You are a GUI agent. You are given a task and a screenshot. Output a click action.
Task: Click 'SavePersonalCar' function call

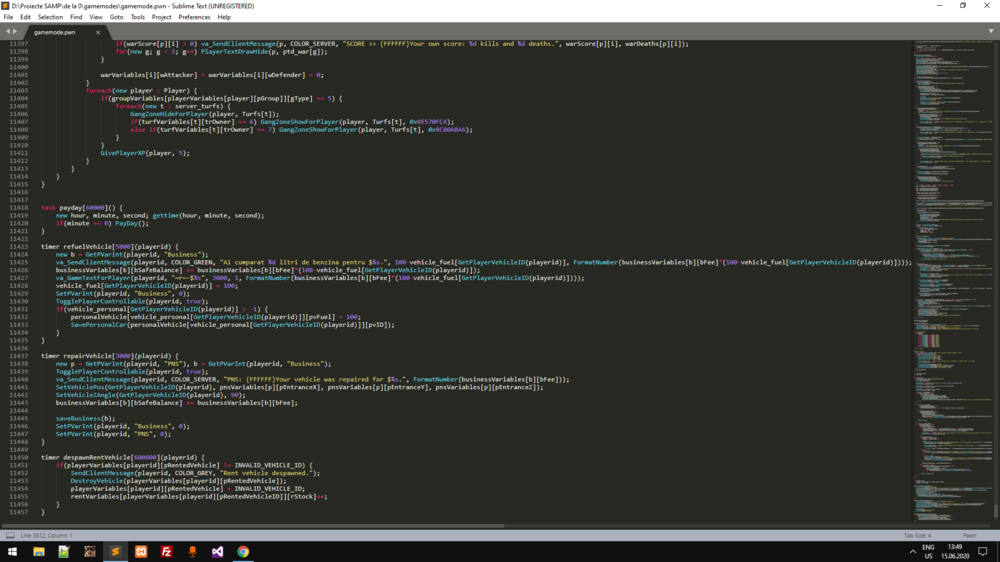98,325
